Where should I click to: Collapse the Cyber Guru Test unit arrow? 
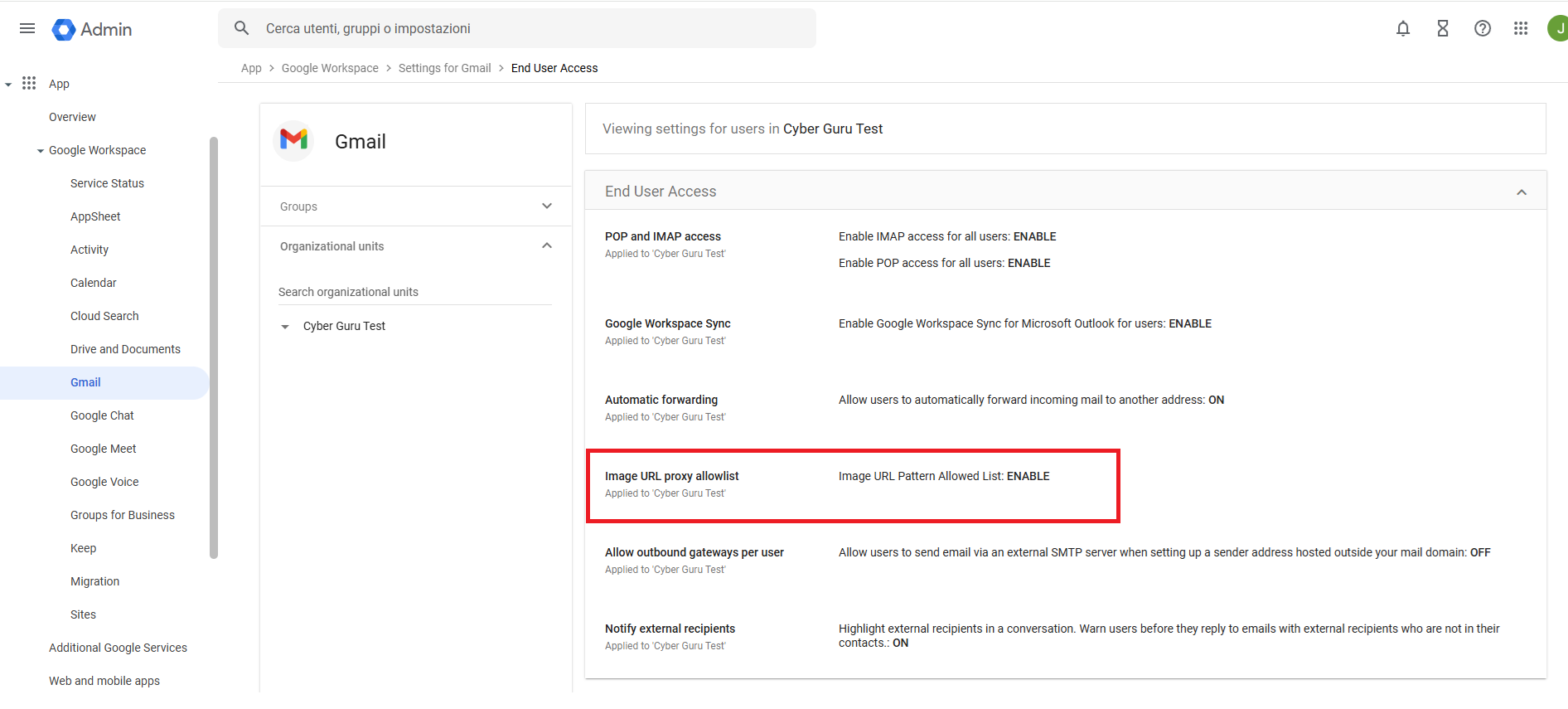click(x=285, y=327)
